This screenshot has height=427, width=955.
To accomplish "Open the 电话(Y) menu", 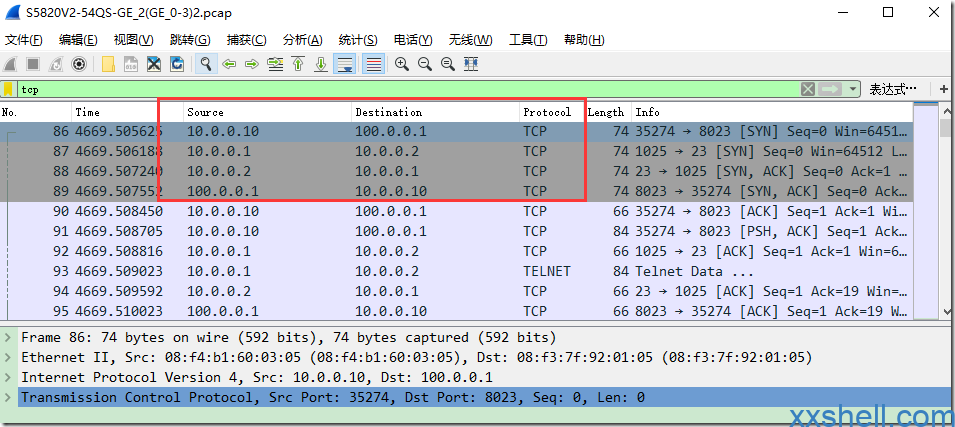I will [x=413, y=40].
